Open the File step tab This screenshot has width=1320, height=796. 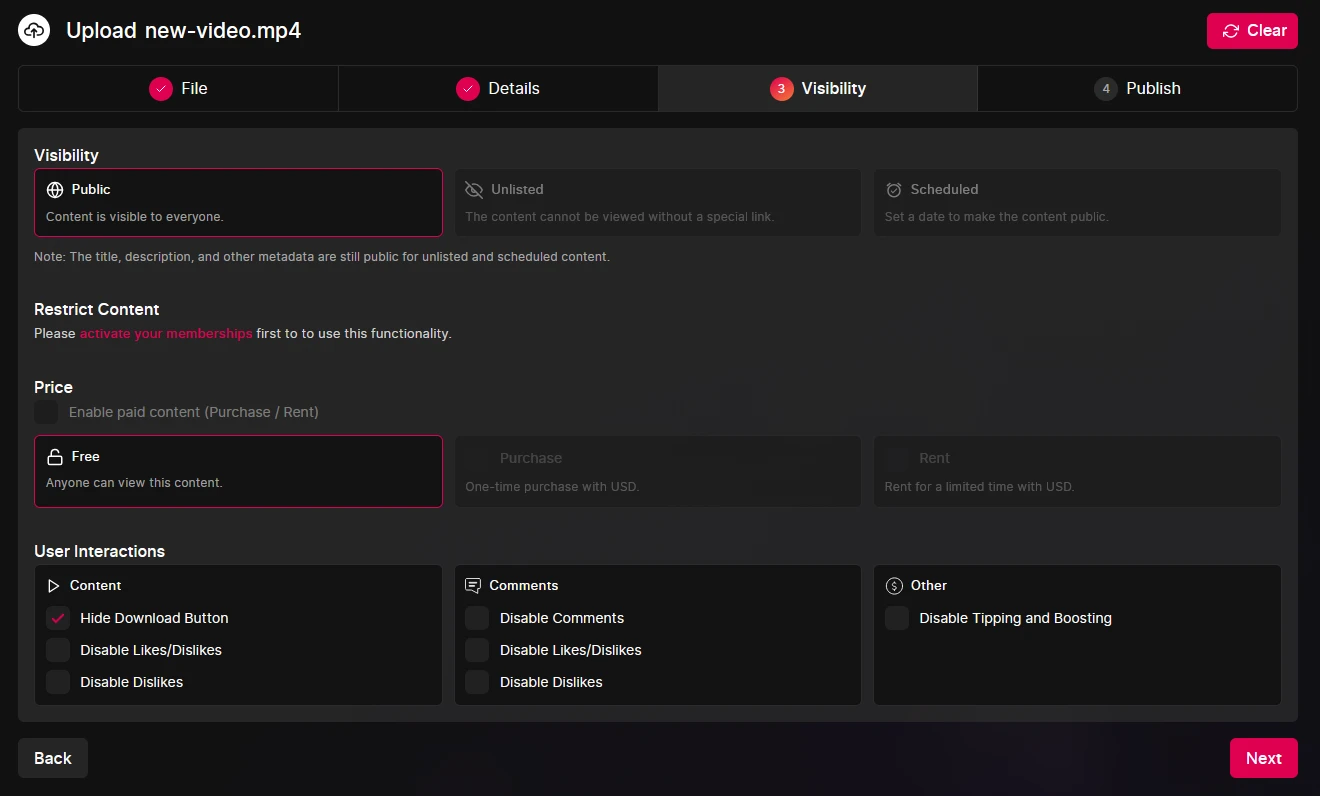pyautogui.click(x=178, y=89)
